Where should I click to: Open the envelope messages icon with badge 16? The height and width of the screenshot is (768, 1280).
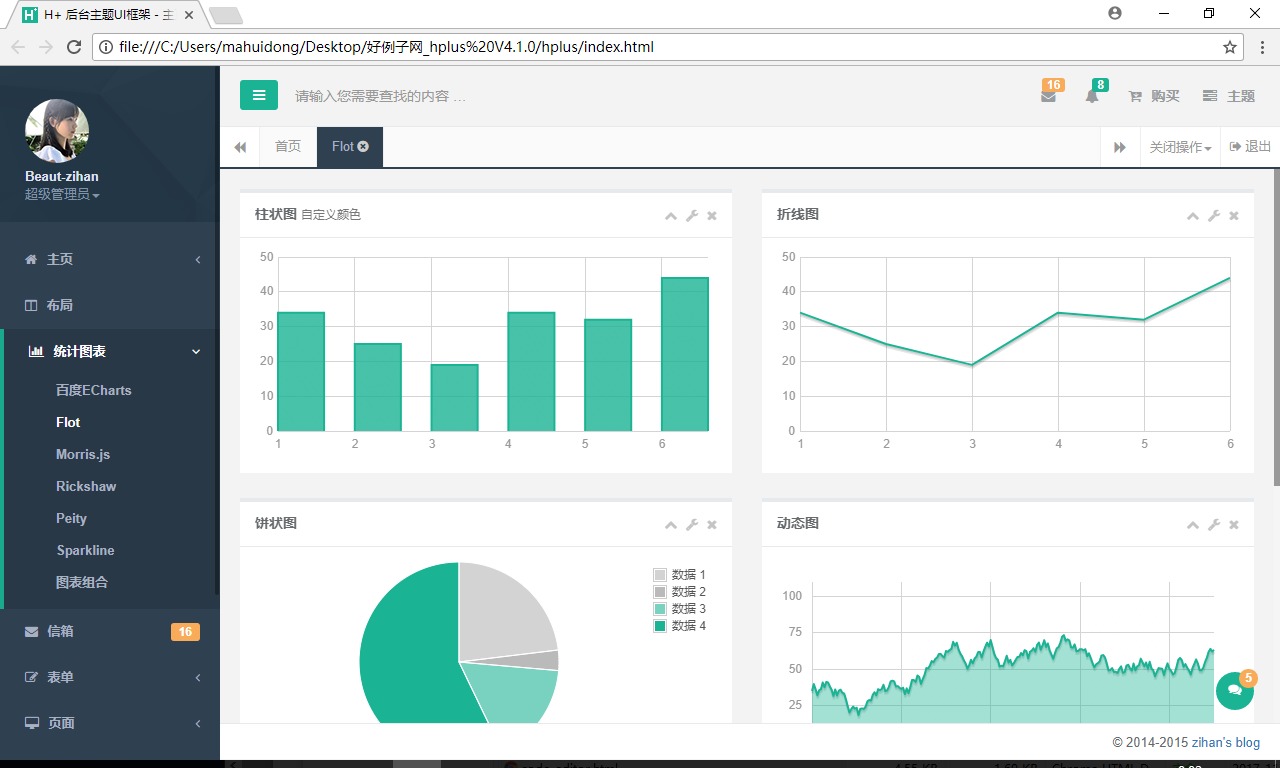1048,96
